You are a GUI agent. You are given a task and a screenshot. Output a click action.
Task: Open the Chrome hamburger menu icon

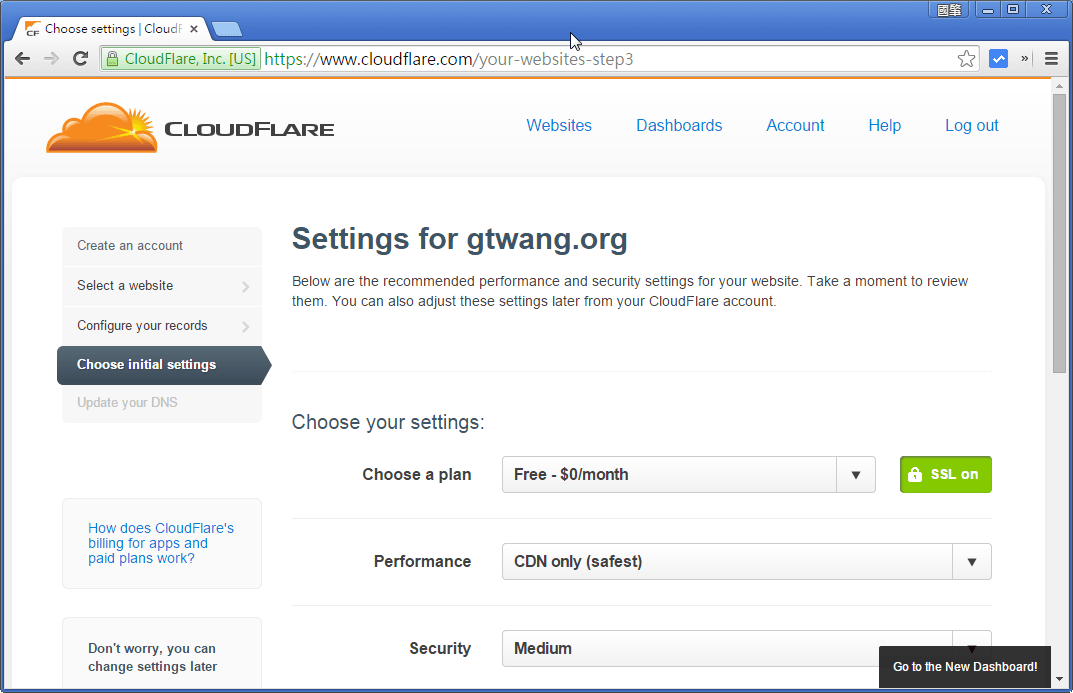1051,58
